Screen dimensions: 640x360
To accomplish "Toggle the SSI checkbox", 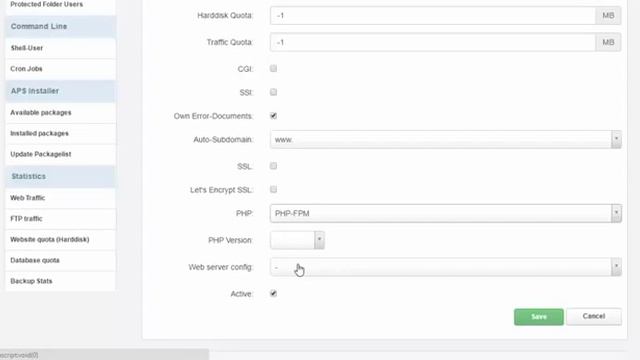I will point(273,92).
